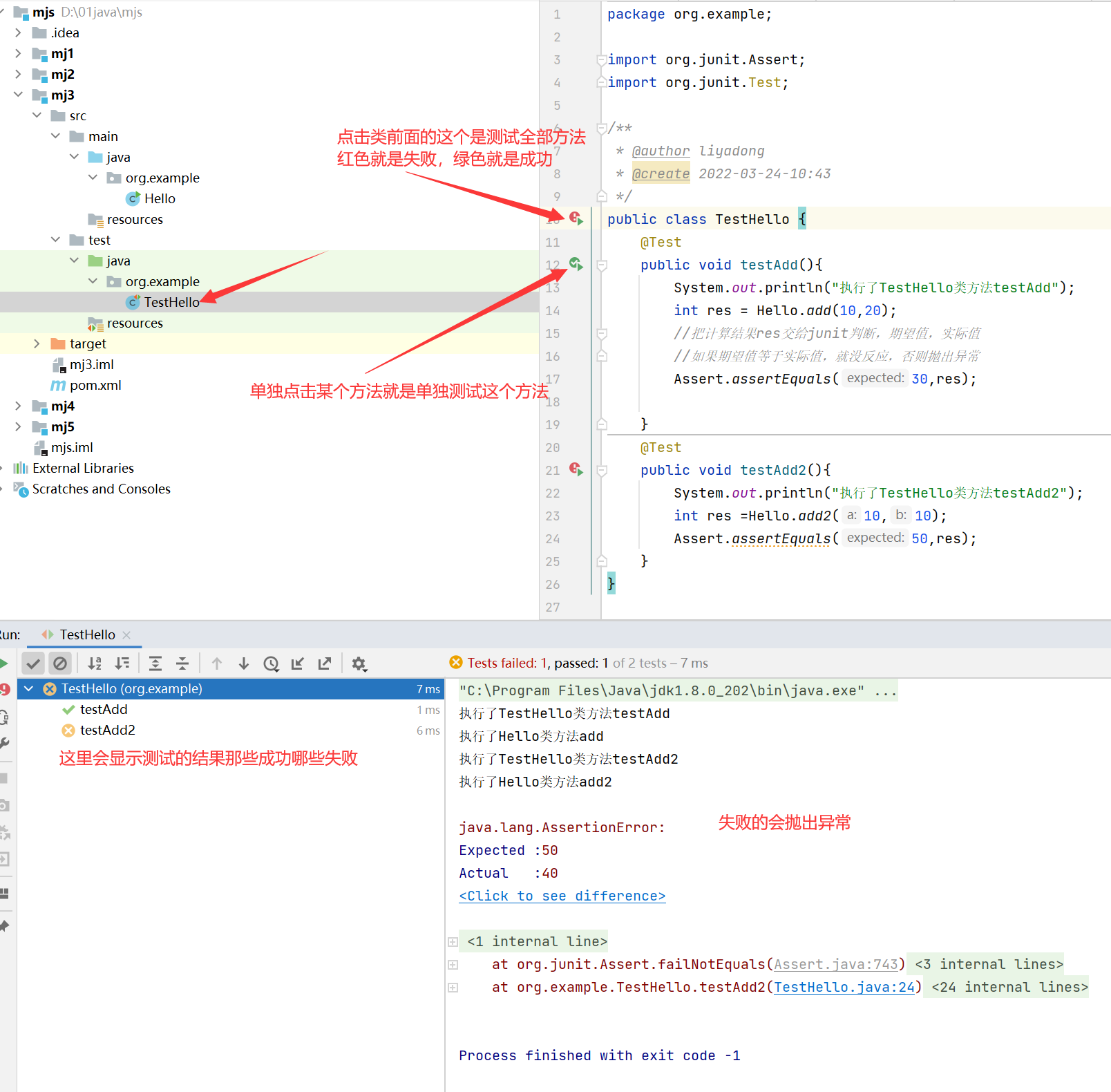Open test history clock icon
1111x1092 pixels.
tap(271, 663)
